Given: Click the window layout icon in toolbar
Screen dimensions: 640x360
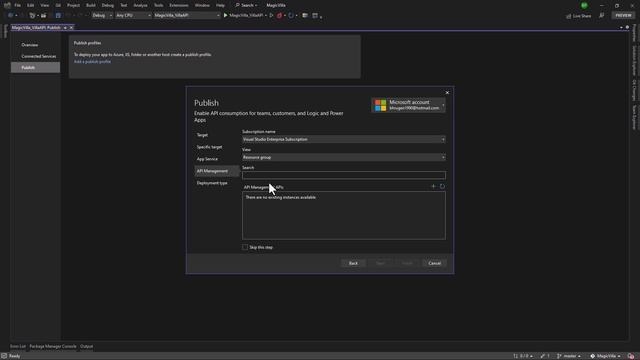Looking at the screenshot, I should [315, 16].
